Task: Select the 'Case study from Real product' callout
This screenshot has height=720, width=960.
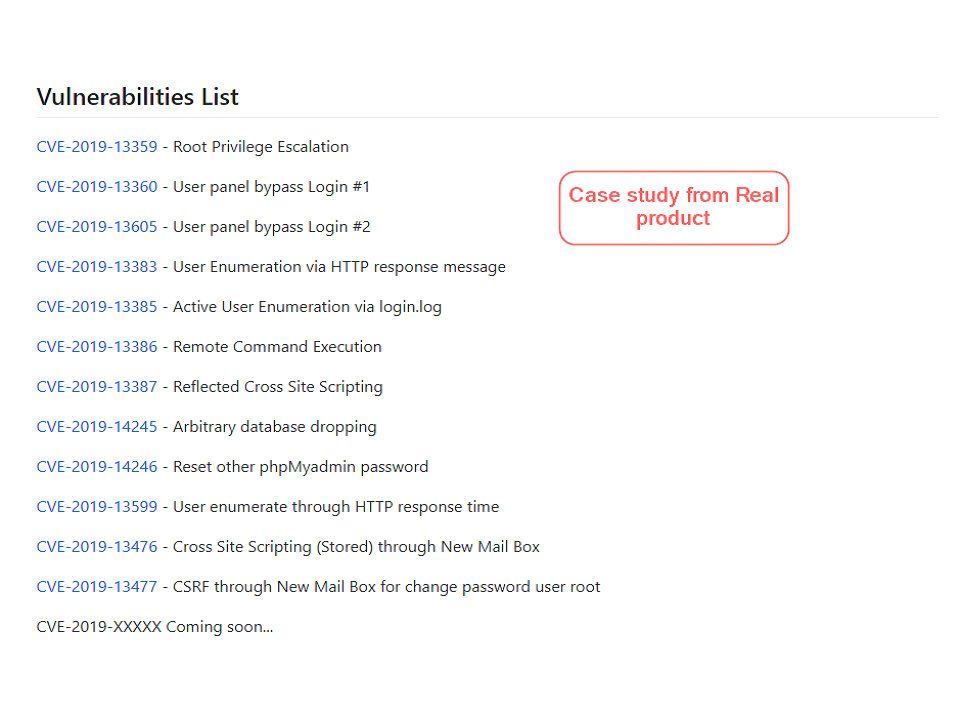Action: (x=673, y=207)
